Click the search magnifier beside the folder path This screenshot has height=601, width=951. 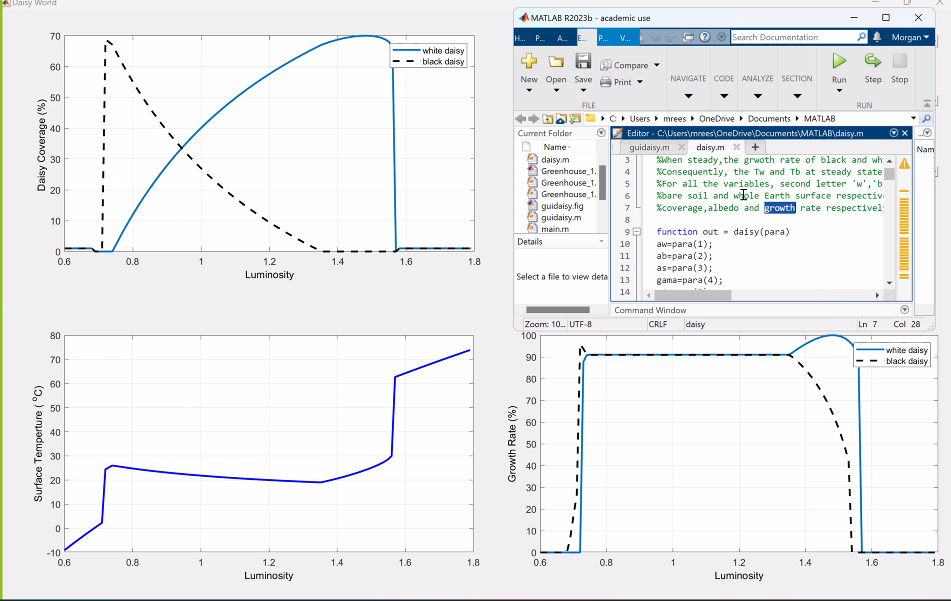925,117
